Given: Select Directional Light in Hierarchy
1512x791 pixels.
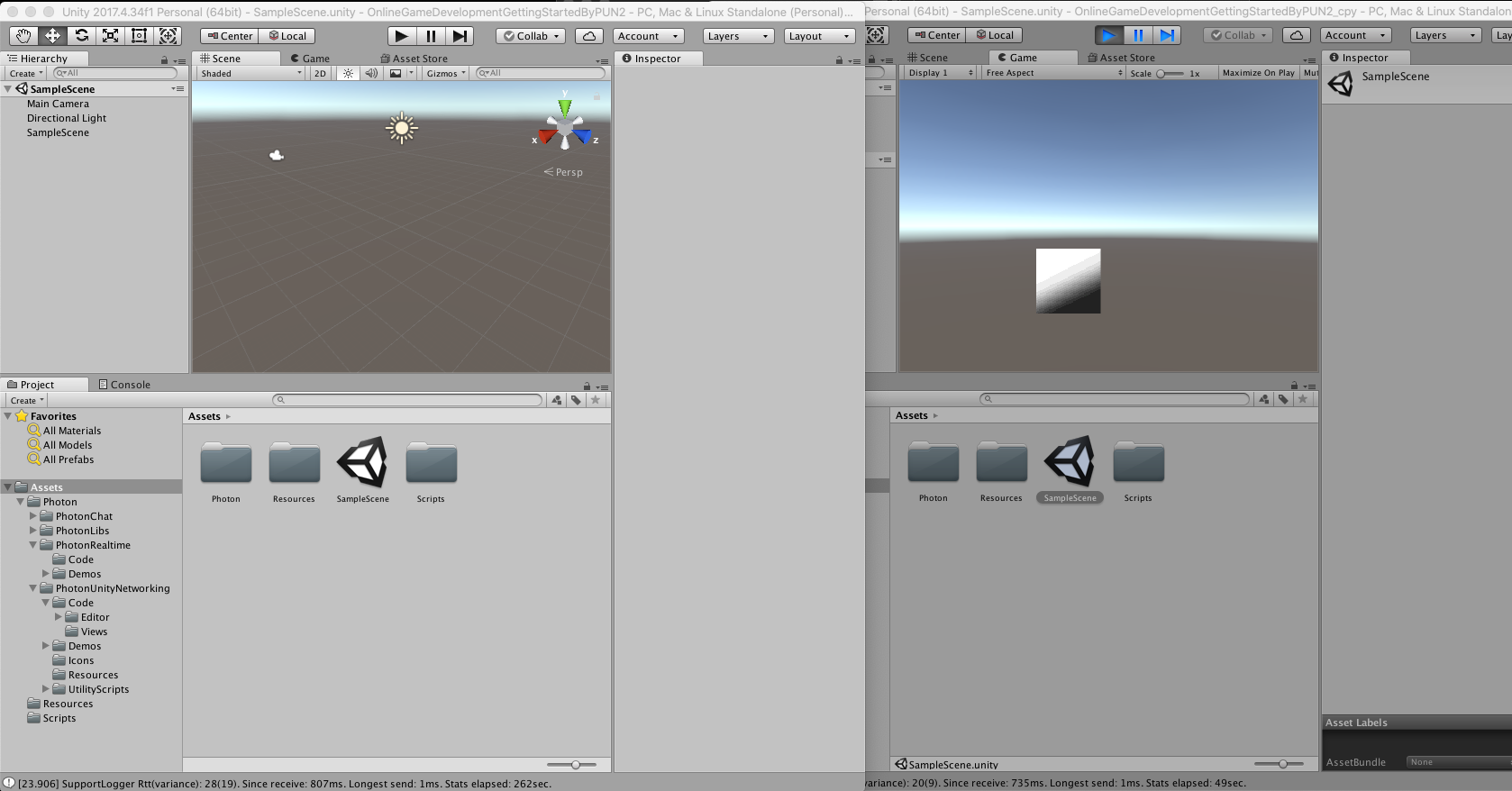Looking at the screenshot, I should pos(67,118).
